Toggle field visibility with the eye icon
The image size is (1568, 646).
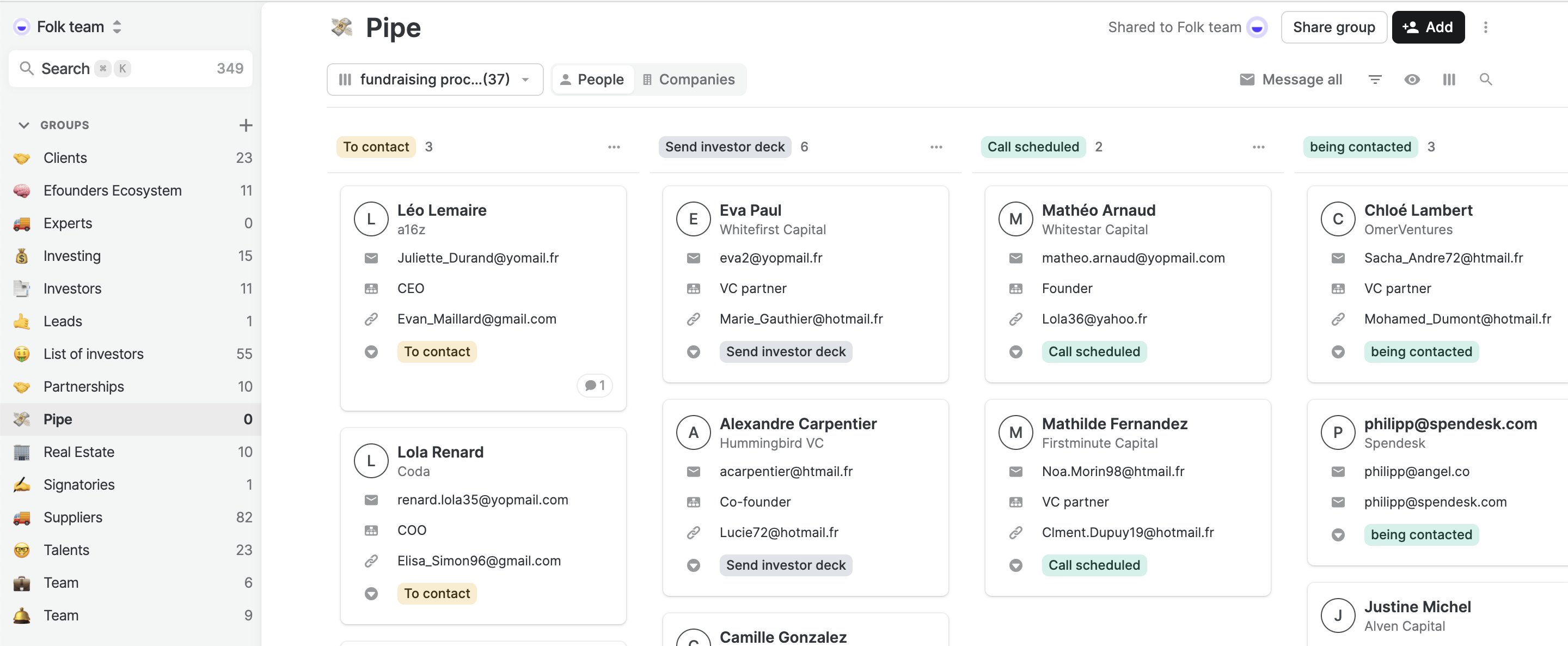tap(1413, 79)
